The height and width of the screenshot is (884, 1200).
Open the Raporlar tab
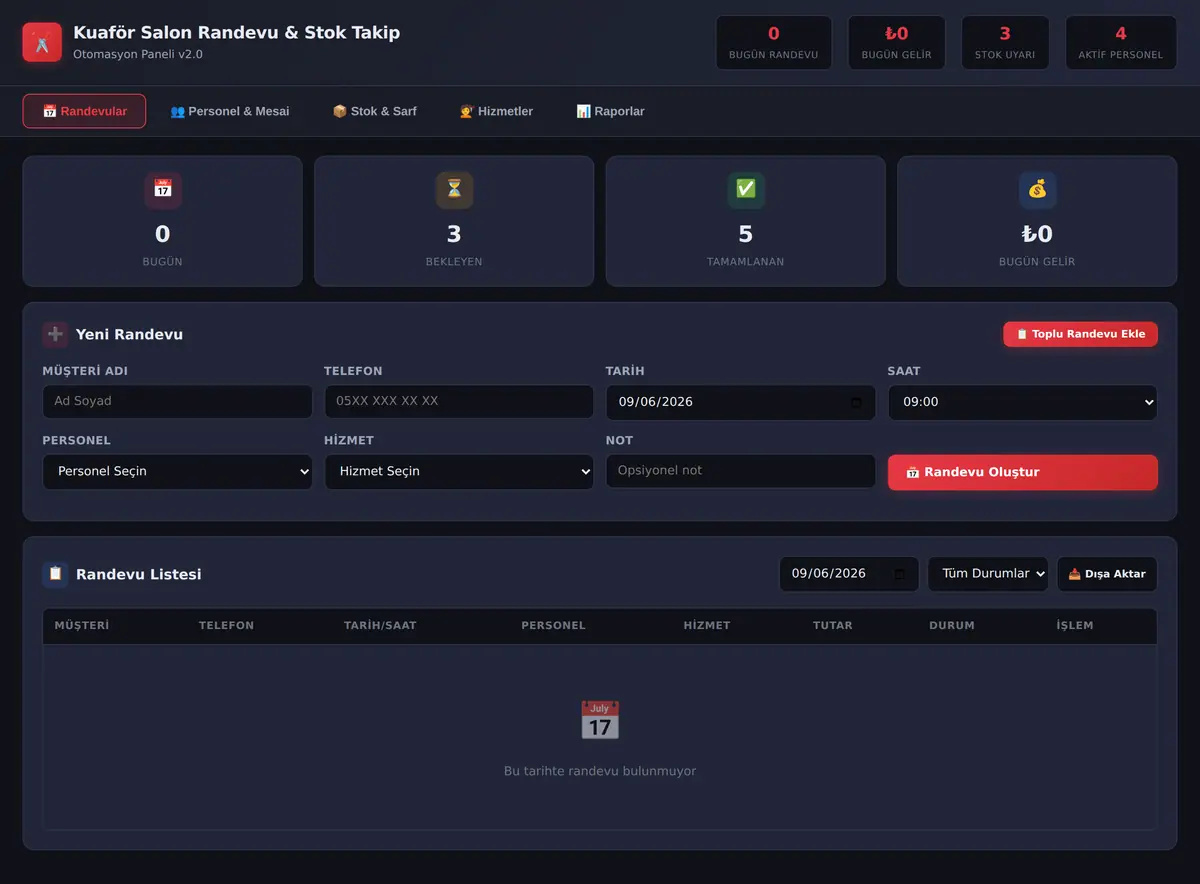click(x=610, y=111)
